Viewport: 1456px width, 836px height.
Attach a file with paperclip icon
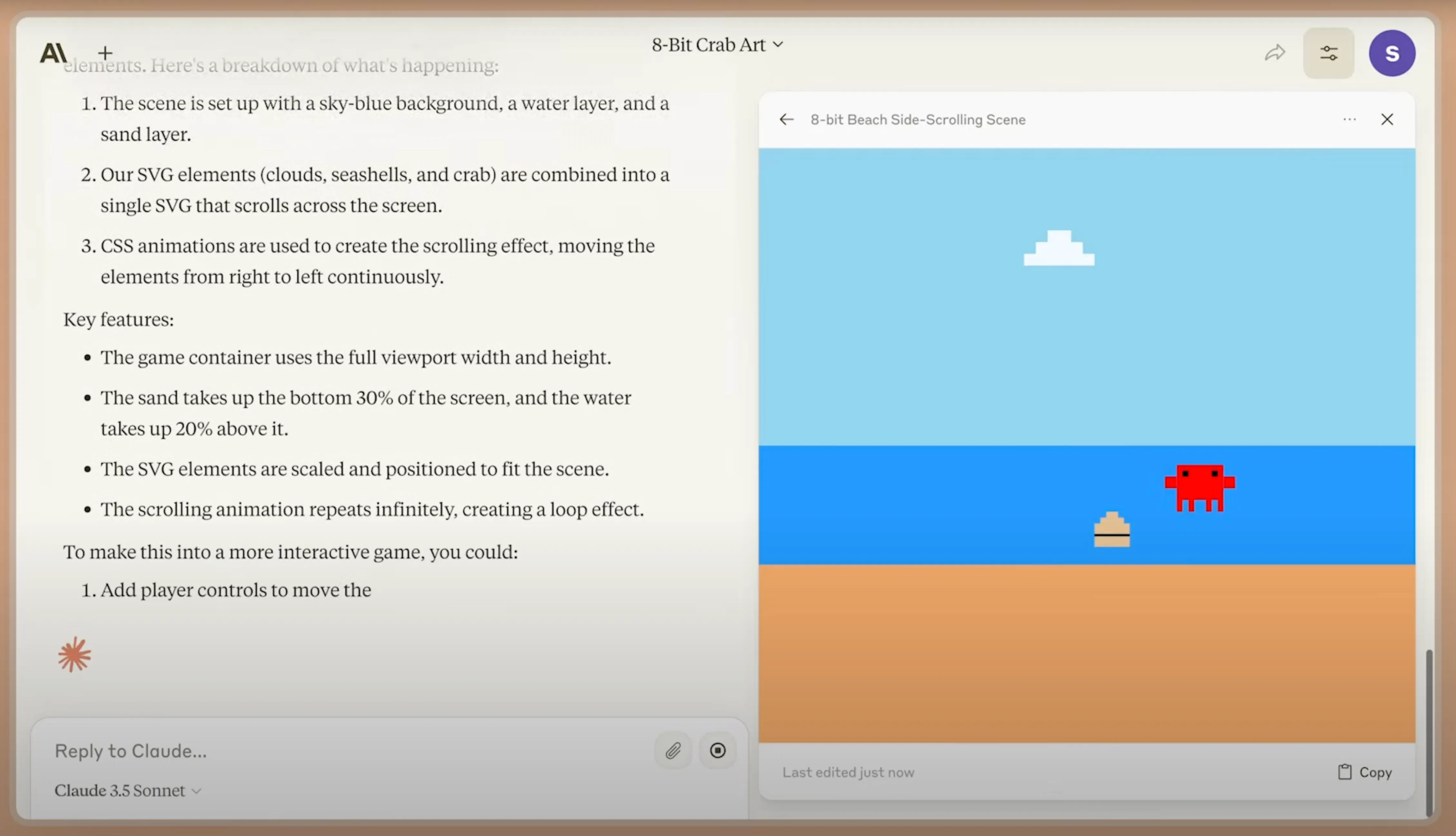pos(673,751)
